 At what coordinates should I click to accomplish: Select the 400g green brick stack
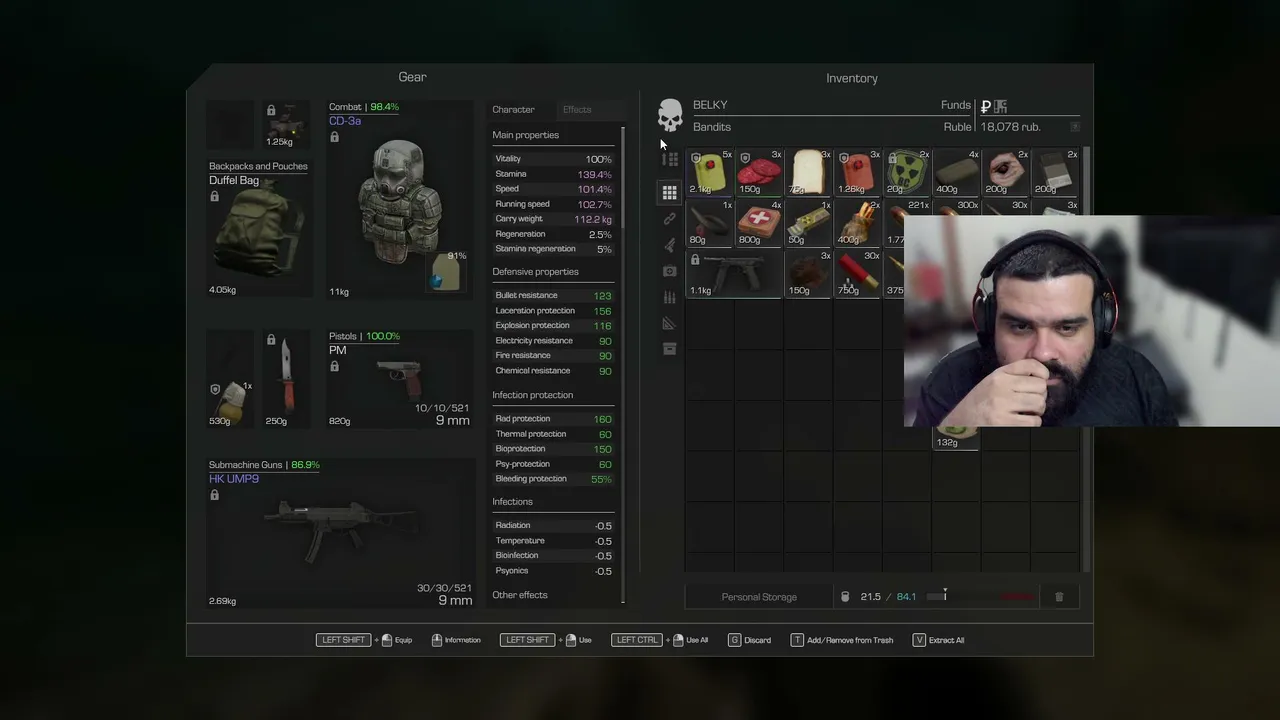point(955,172)
